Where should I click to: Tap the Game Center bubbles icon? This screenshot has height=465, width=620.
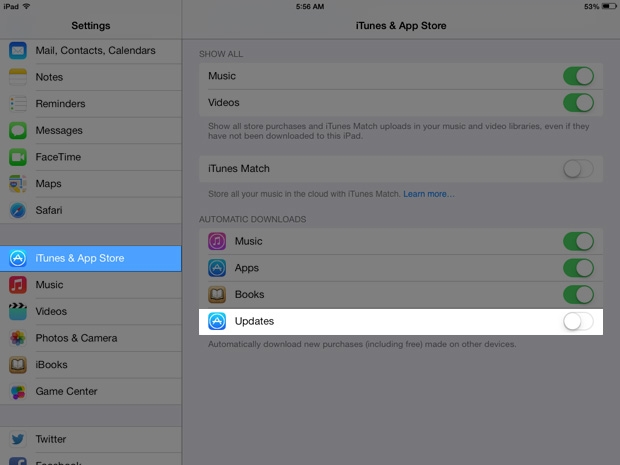18,391
